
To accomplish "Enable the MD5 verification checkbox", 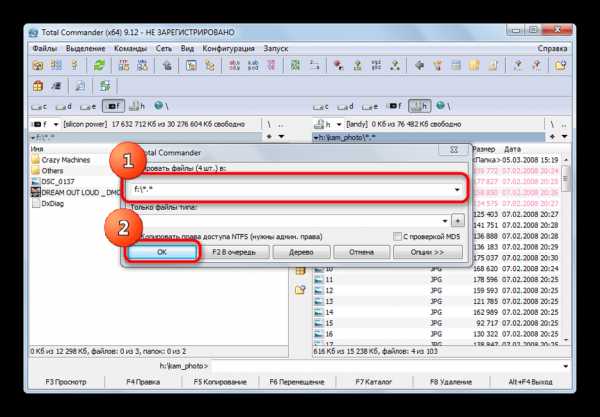I will tap(397, 236).
